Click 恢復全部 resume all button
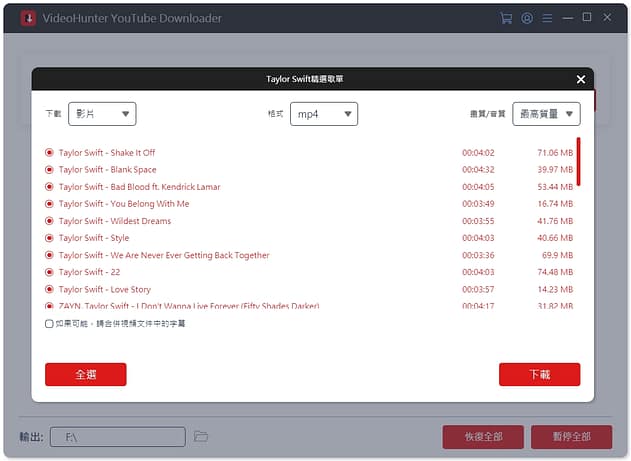Image resolution: width=631 pixels, height=461 pixels. (483, 437)
